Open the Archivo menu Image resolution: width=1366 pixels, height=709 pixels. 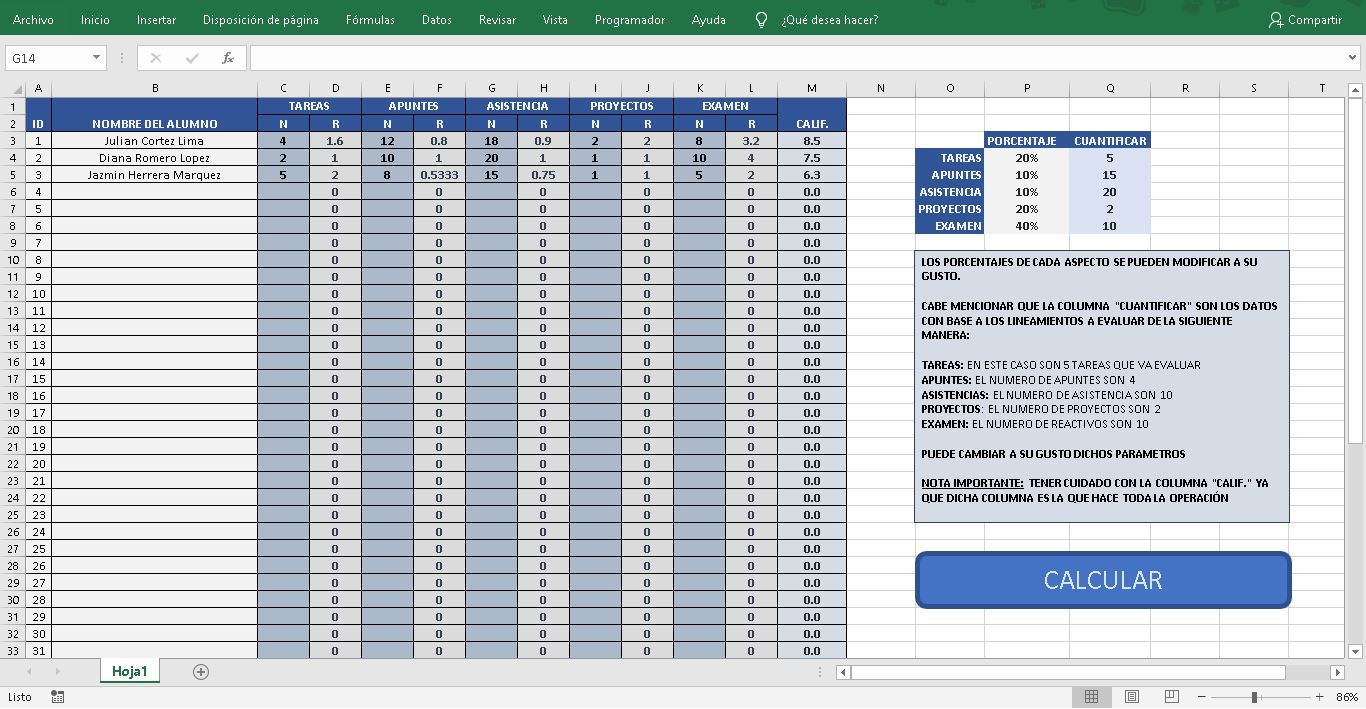click(x=33, y=19)
